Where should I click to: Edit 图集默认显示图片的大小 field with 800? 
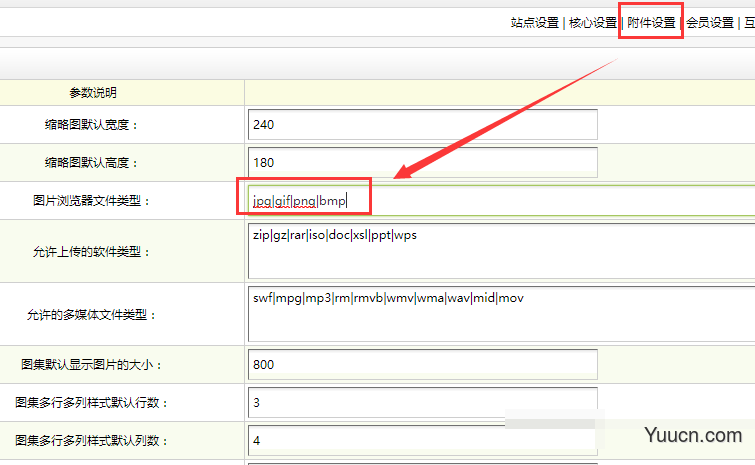tap(423, 364)
